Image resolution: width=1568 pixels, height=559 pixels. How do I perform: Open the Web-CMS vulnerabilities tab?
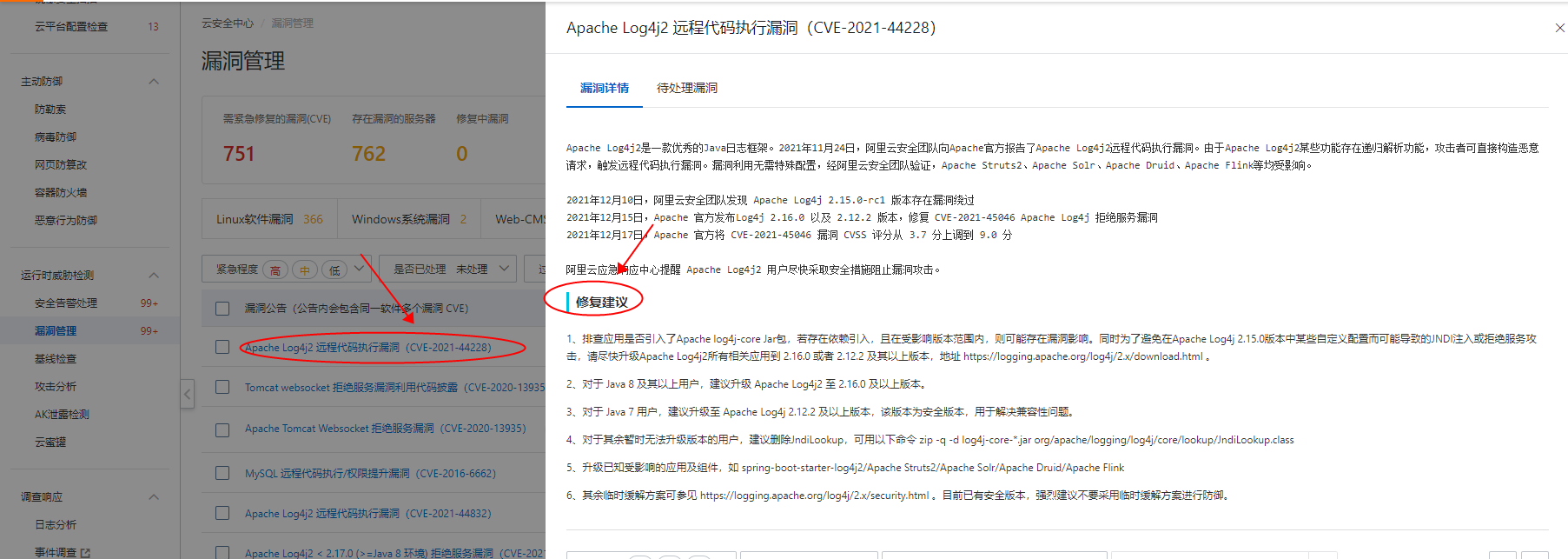[519, 219]
